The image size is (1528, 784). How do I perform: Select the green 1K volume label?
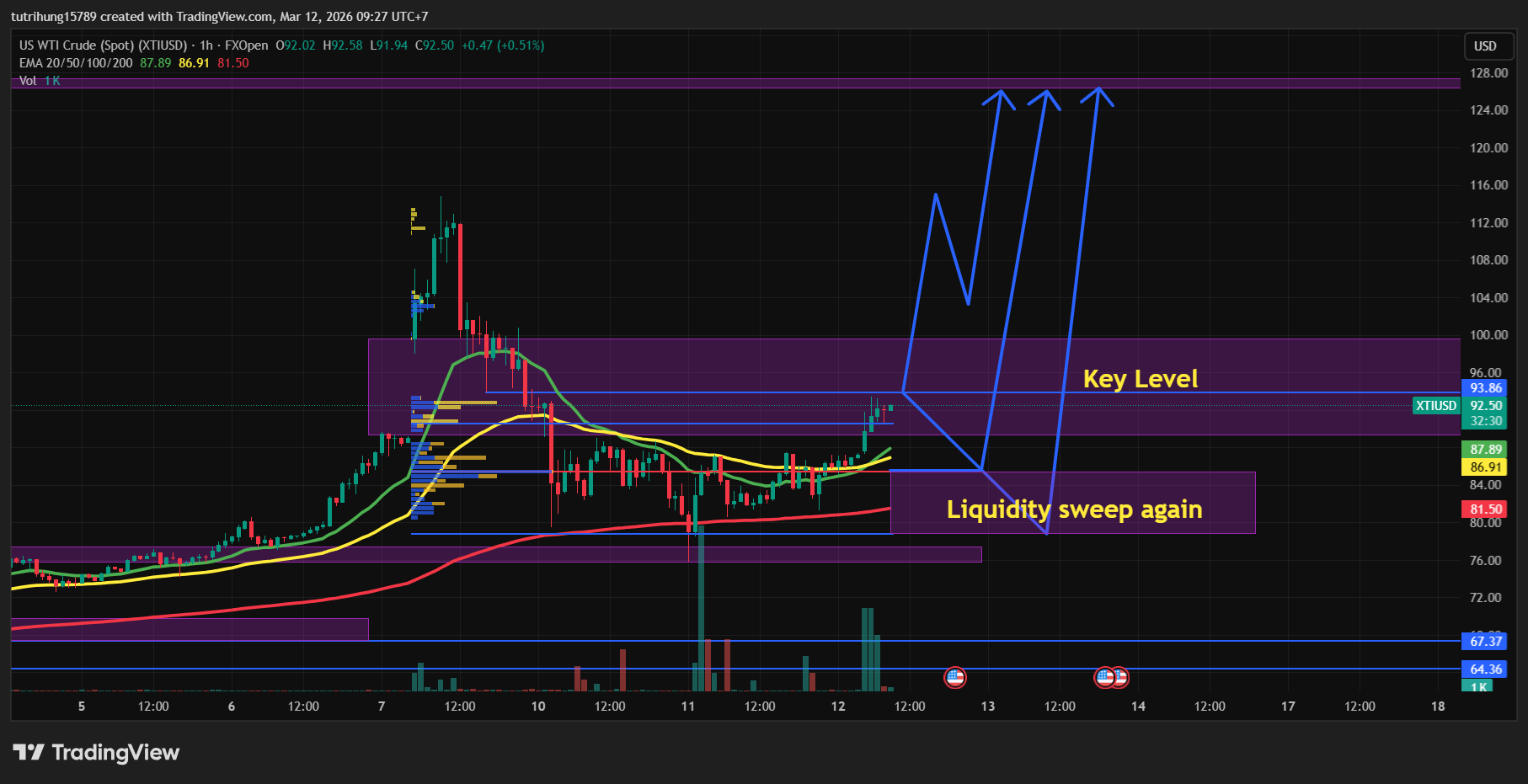[x=1478, y=687]
